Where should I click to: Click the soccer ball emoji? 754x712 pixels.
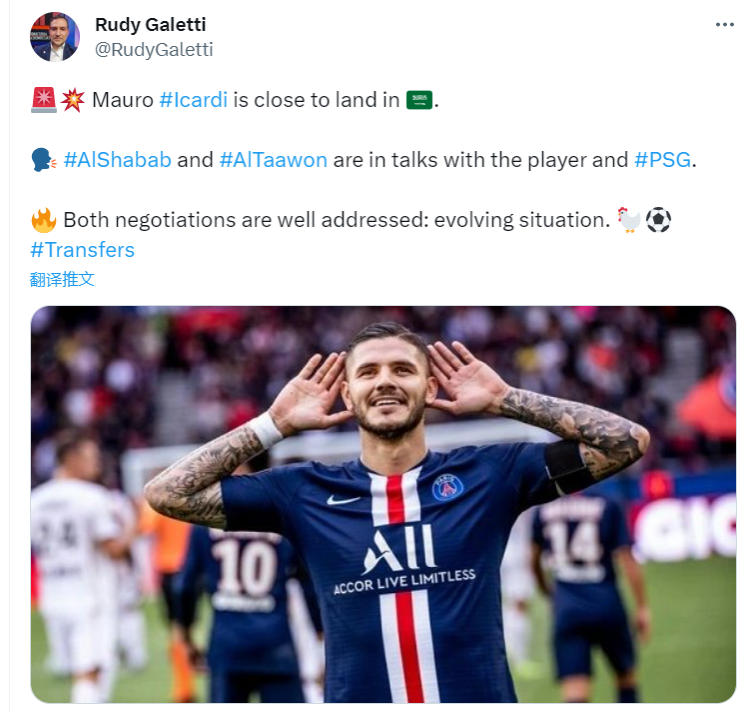click(x=658, y=220)
